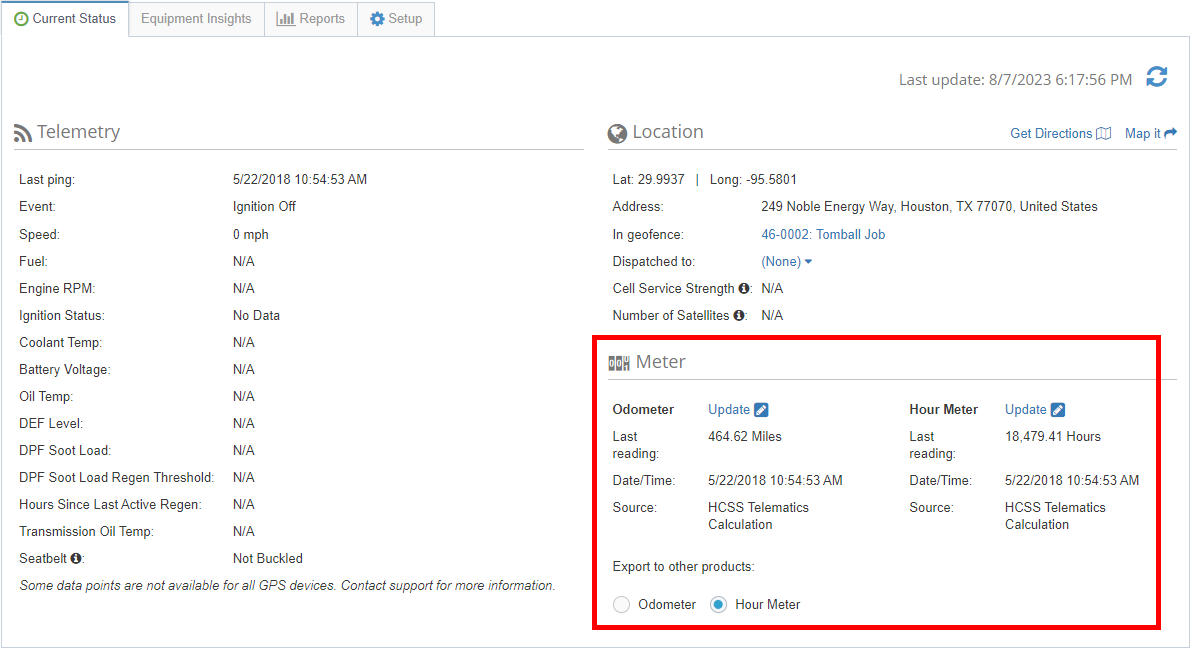The width and height of the screenshot is (1190, 648).
Task: Open the Dispatched to (None) dropdown
Action: tap(787, 261)
